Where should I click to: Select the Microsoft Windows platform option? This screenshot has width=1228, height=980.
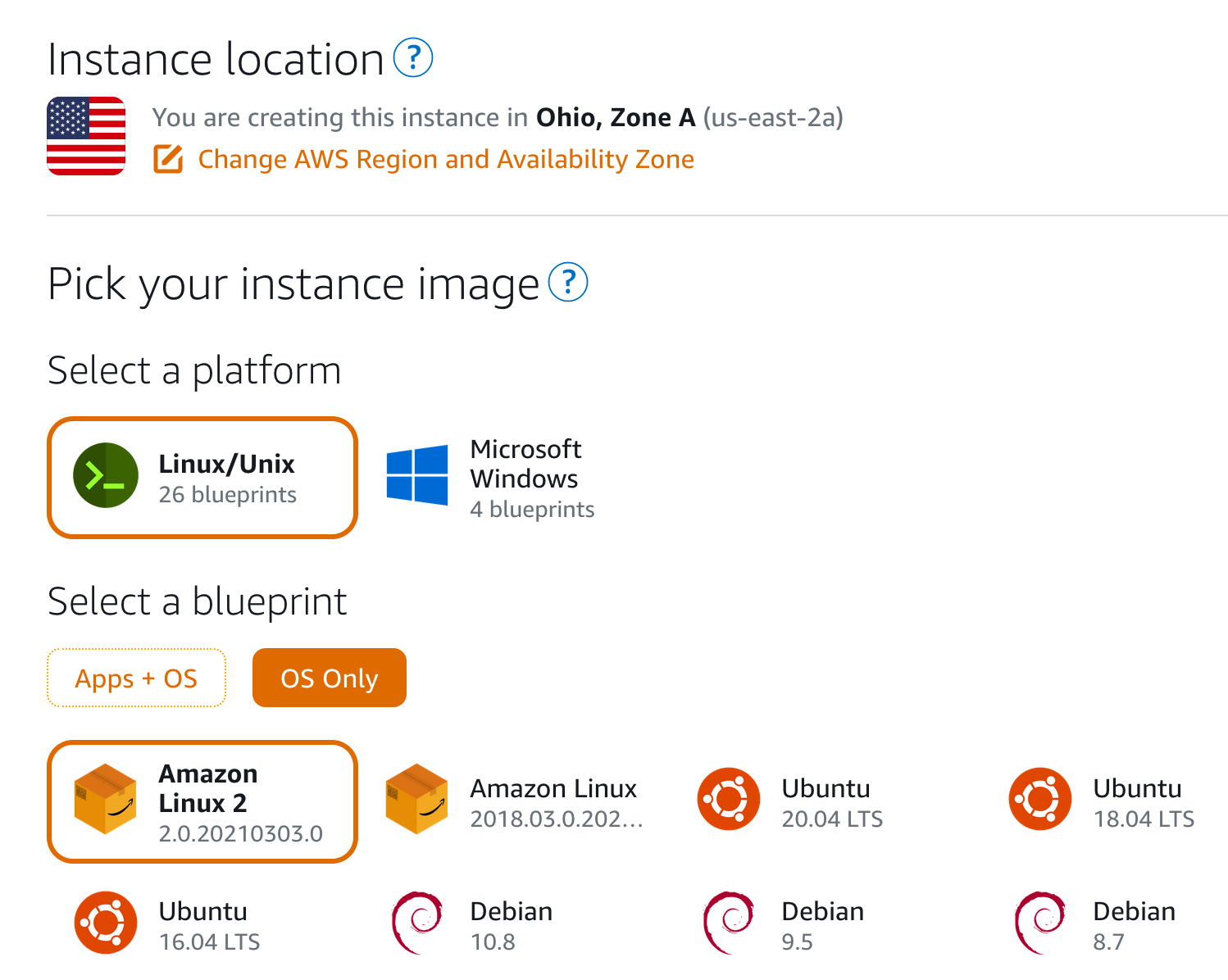490,479
